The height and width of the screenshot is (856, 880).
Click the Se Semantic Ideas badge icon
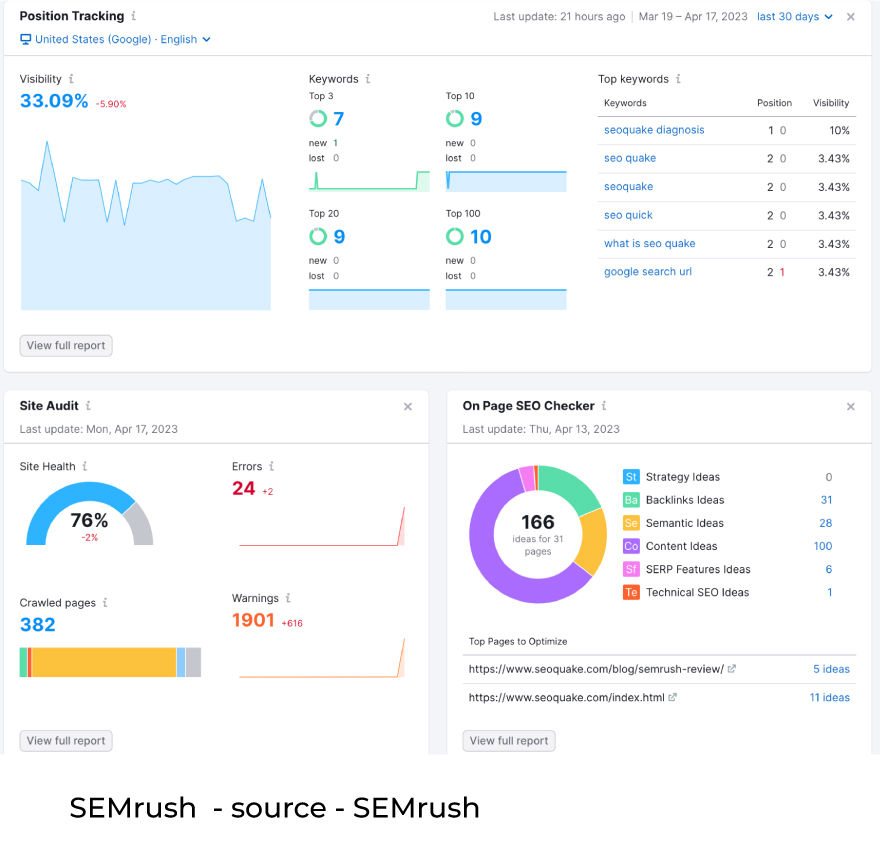pos(631,523)
